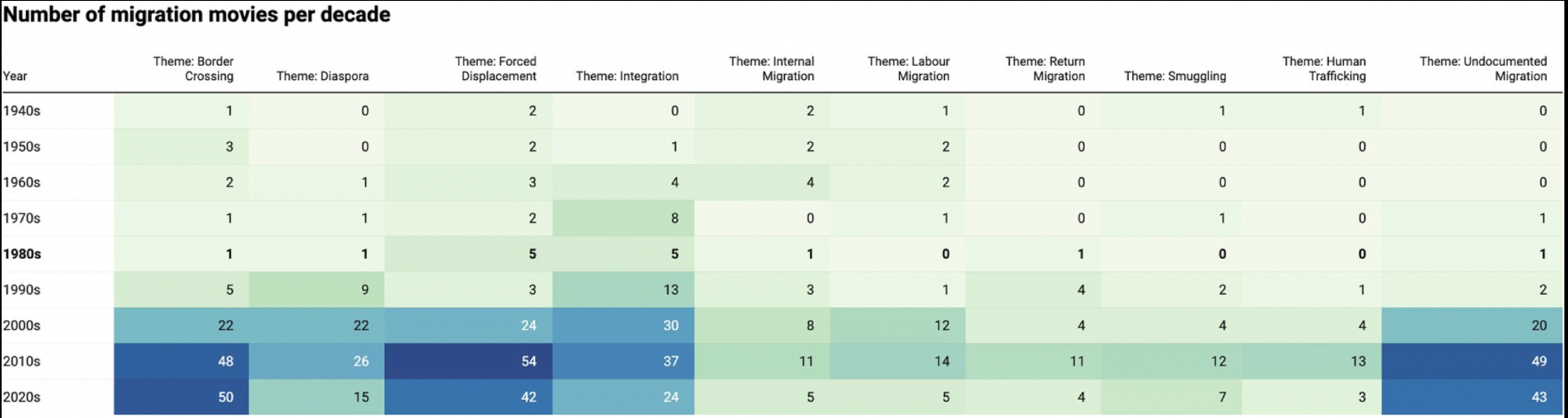This screenshot has height=418, width=1568.
Task: Click the 1940s row label
Action: tap(22, 111)
